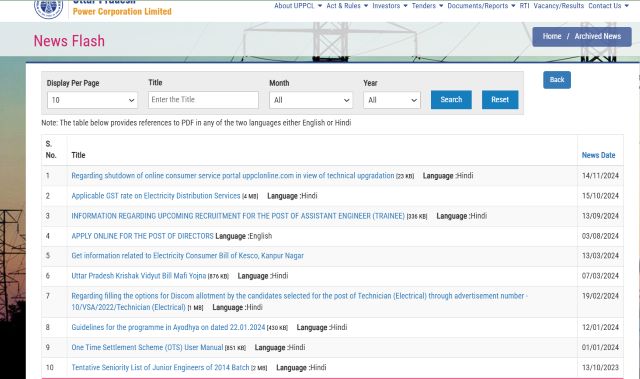The height and width of the screenshot is (379, 640).
Task: Click the date 01/01/2024
Action: [600, 347]
